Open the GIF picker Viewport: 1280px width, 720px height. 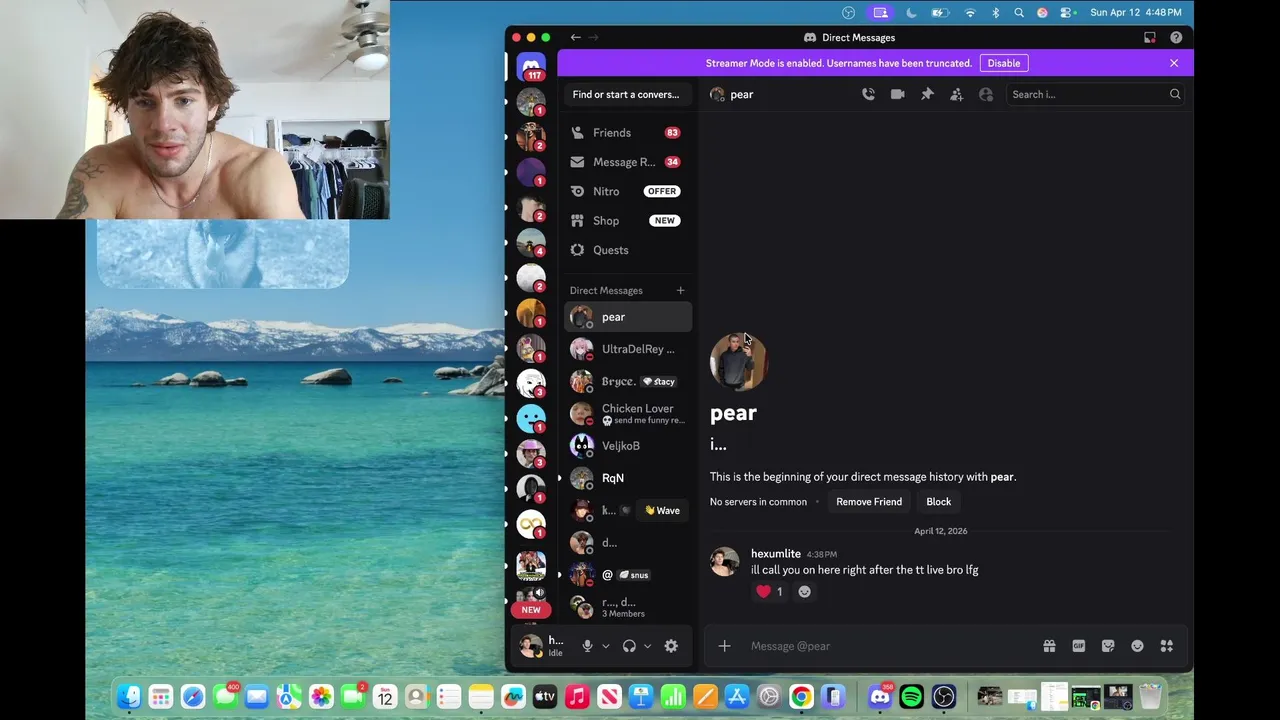(1078, 646)
